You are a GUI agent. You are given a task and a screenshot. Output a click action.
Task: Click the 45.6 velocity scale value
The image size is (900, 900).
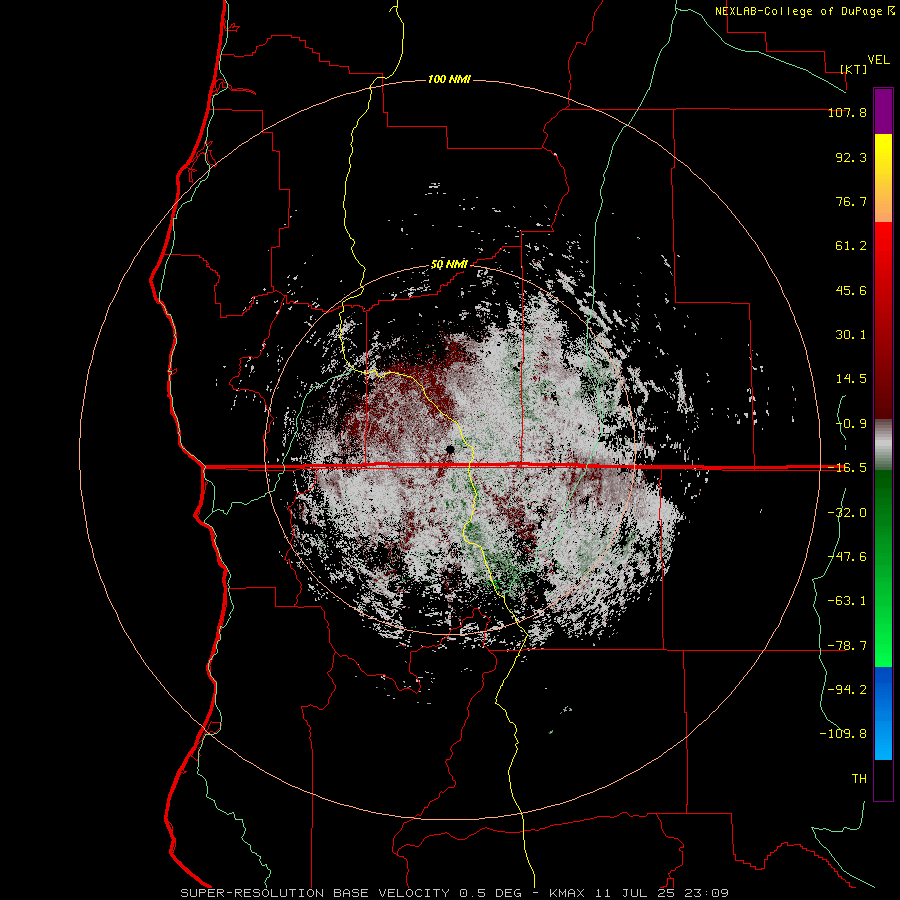[851, 290]
